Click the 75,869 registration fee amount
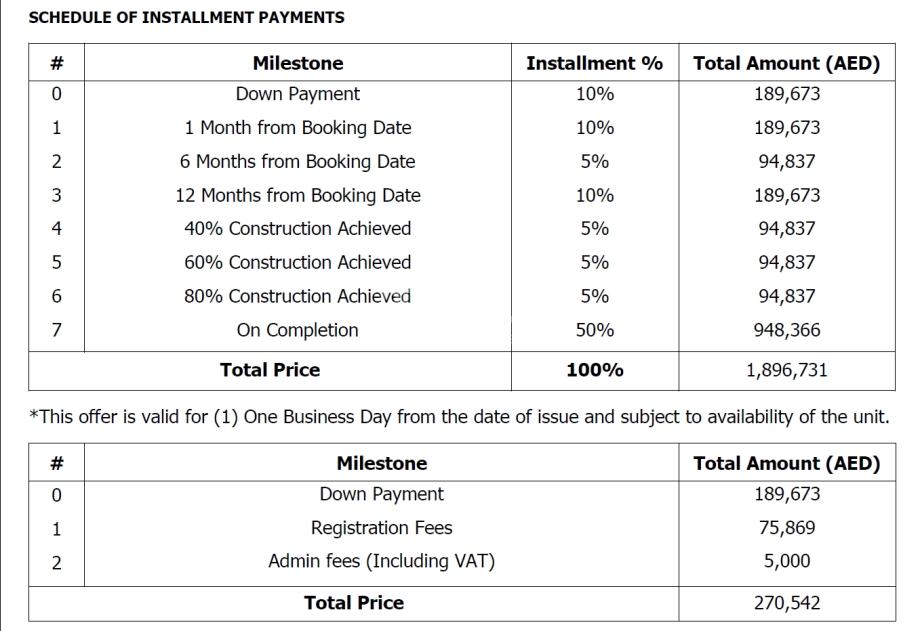Image resolution: width=920 pixels, height=631 pixels. pyautogui.click(x=786, y=528)
